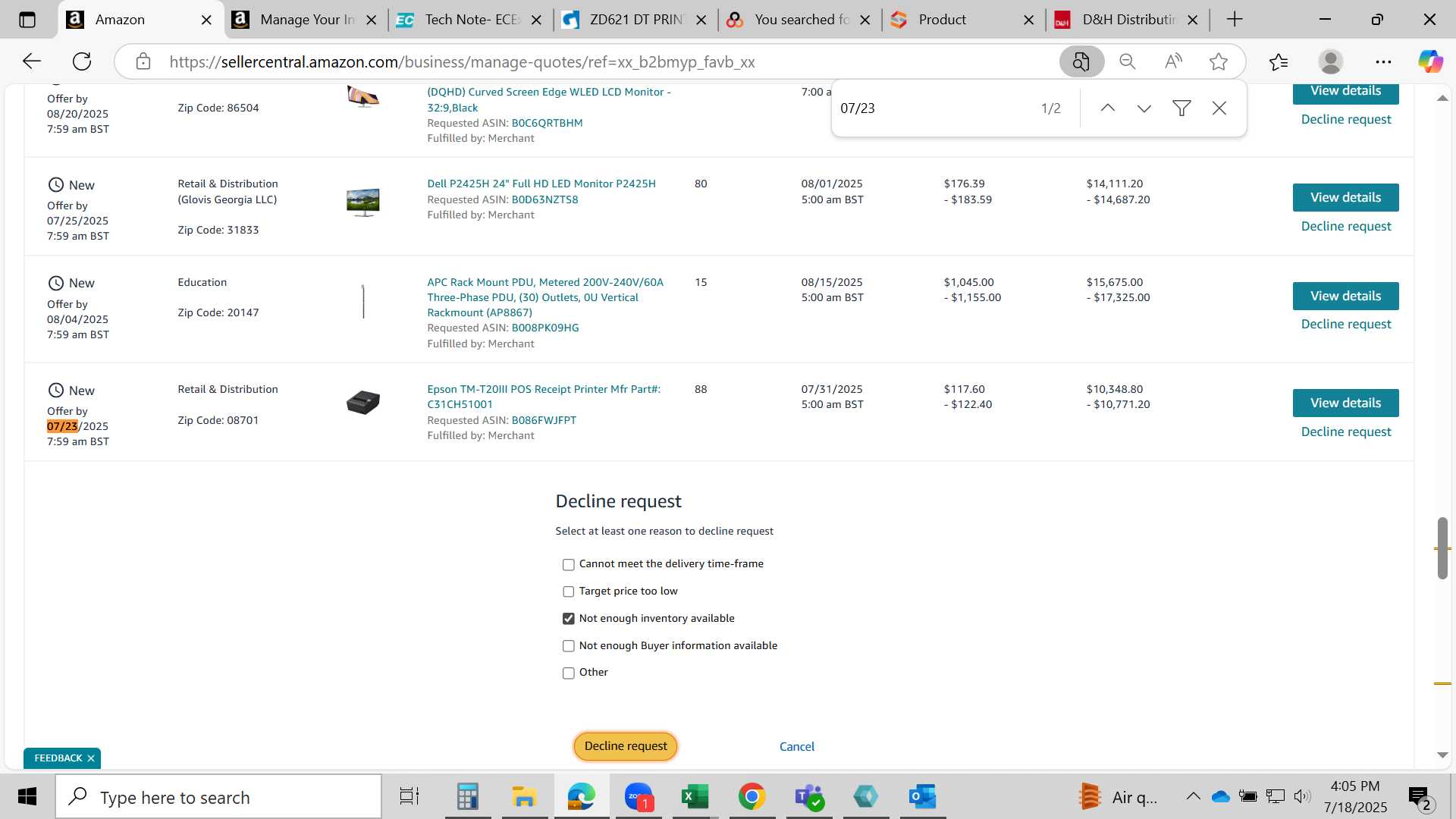Open read aloud in address bar
The width and height of the screenshot is (1456, 819).
[x=1173, y=61]
